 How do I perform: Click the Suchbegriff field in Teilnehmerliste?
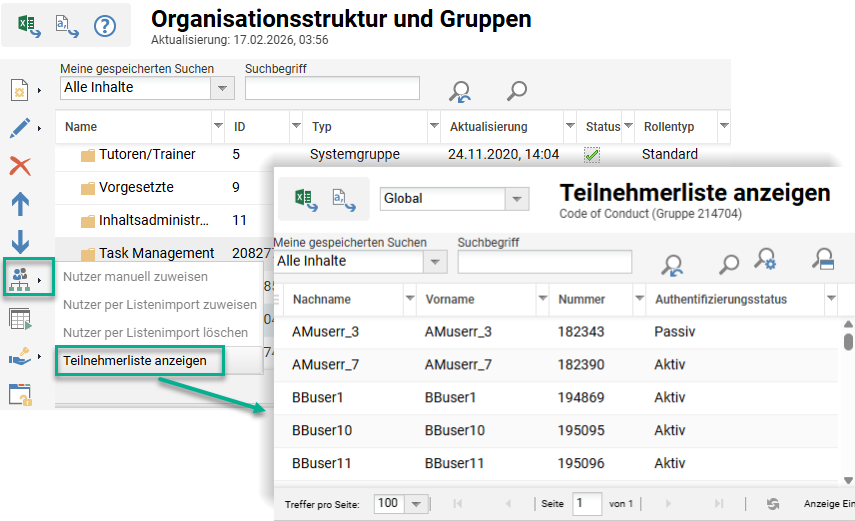545,262
